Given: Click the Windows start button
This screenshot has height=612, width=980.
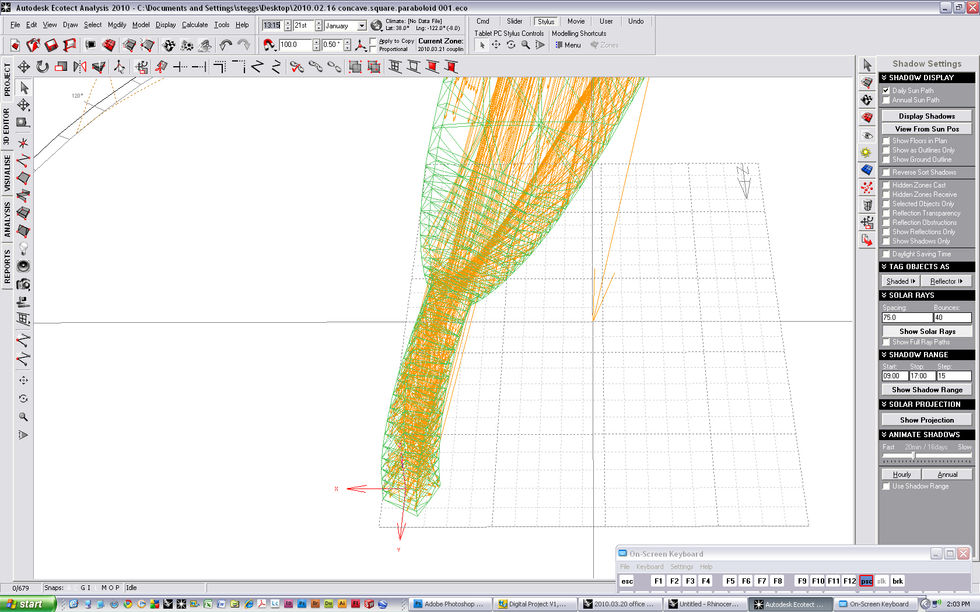Looking at the screenshot, I should pyautogui.click(x=28, y=604).
